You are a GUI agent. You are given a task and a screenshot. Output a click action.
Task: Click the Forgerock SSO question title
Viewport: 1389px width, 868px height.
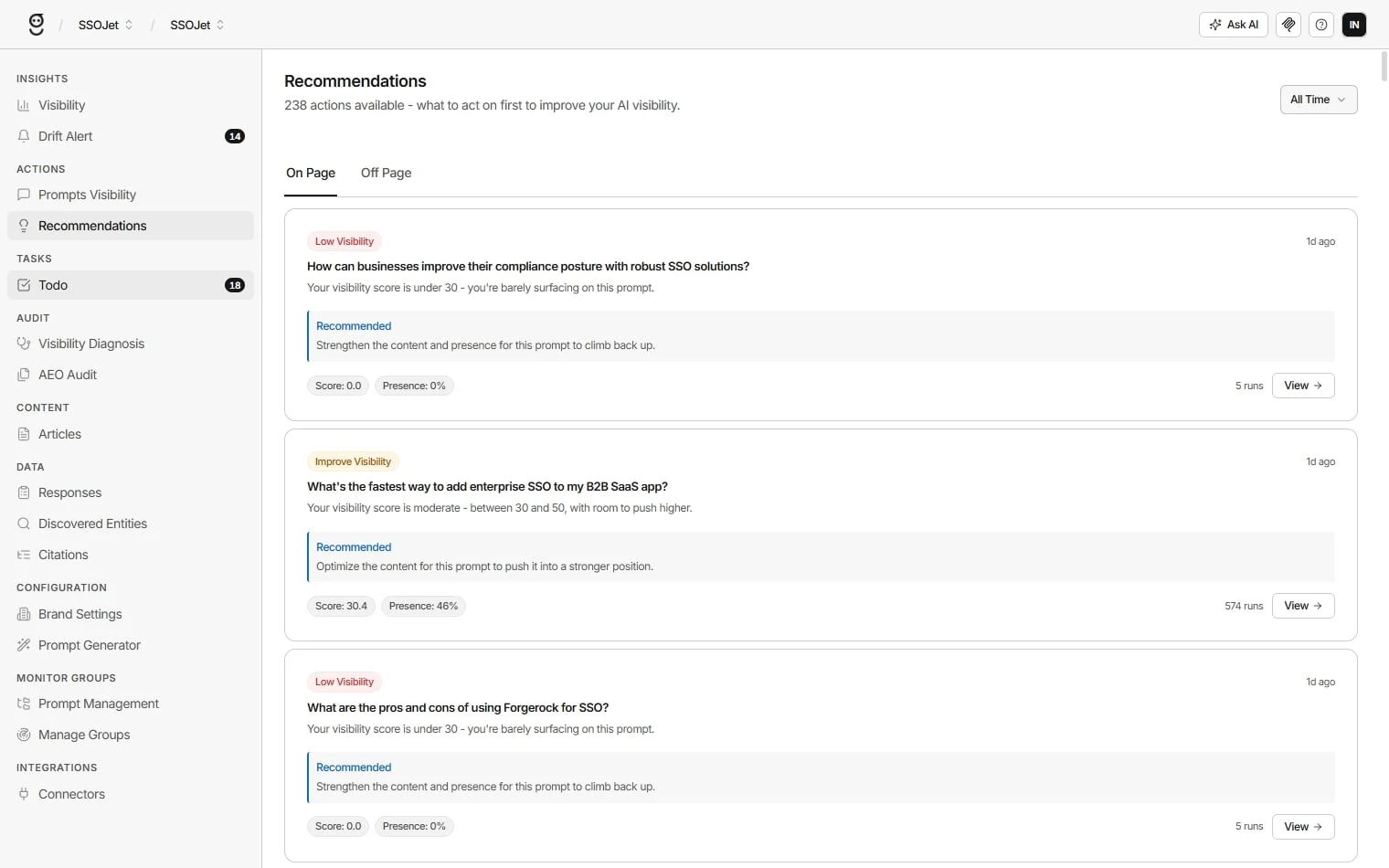point(458,707)
